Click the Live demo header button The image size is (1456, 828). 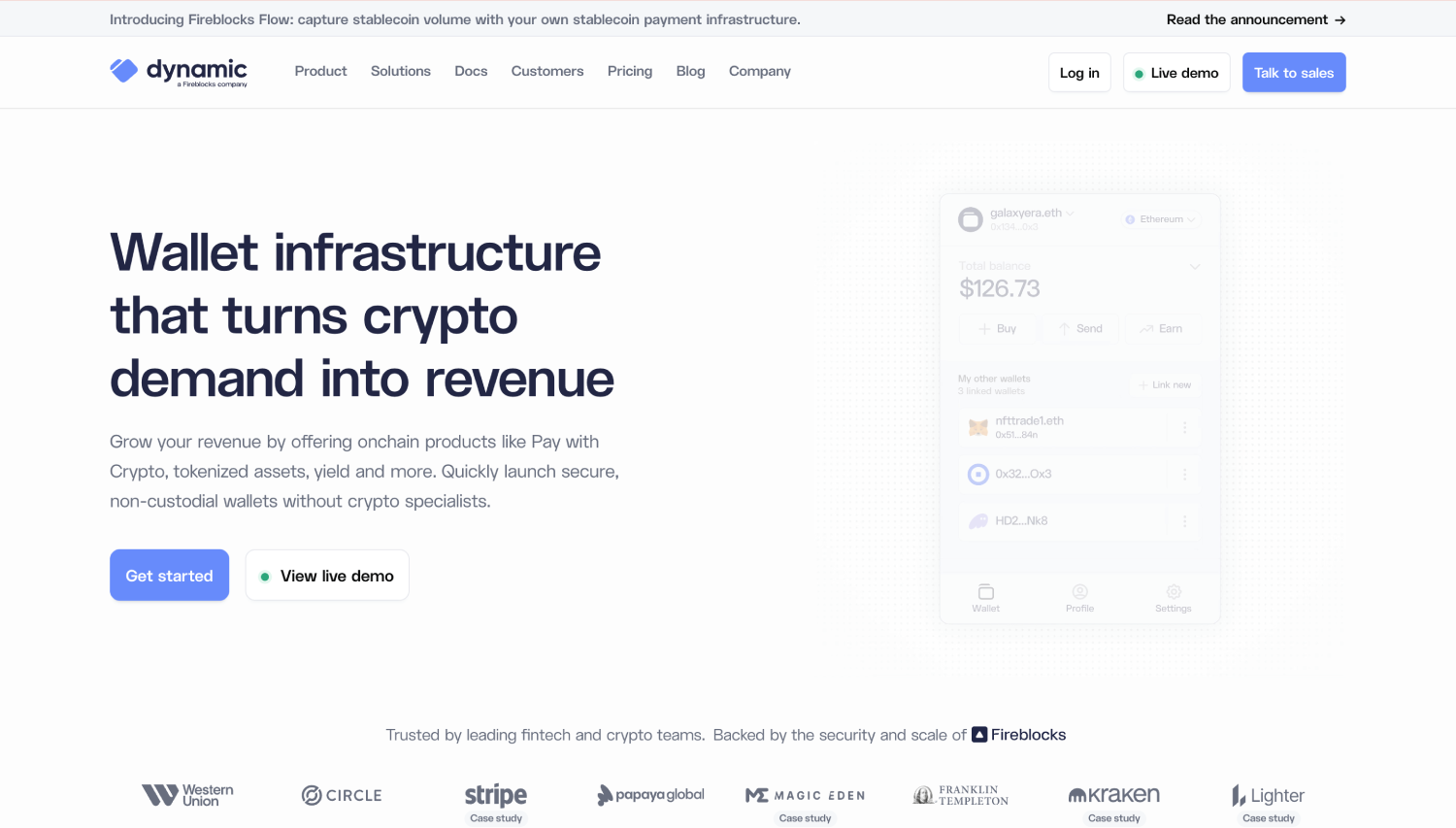tap(1176, 73)
